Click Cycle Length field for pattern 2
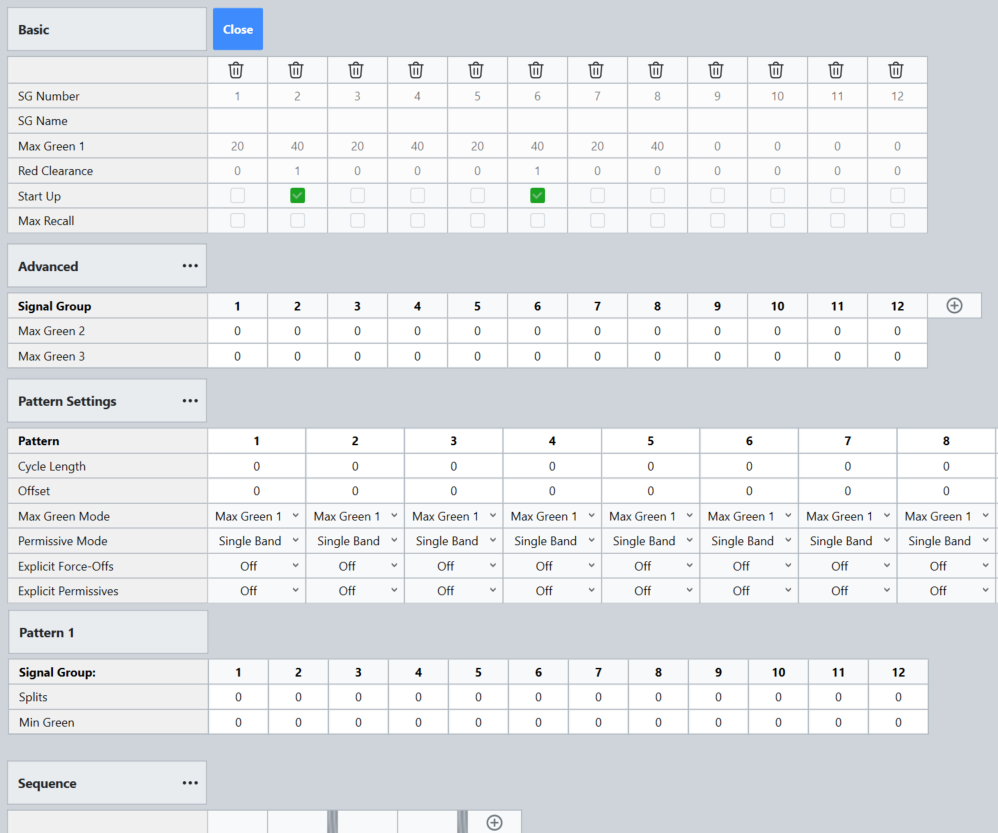The height and width of the screenshot is (833, 998). 355,466
